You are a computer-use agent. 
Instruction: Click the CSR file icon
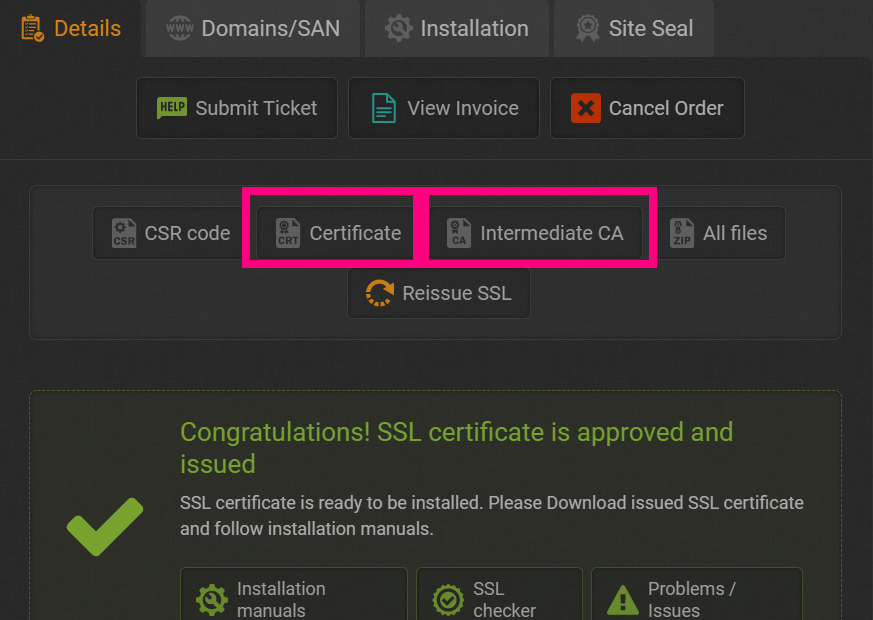click(124, 233)
